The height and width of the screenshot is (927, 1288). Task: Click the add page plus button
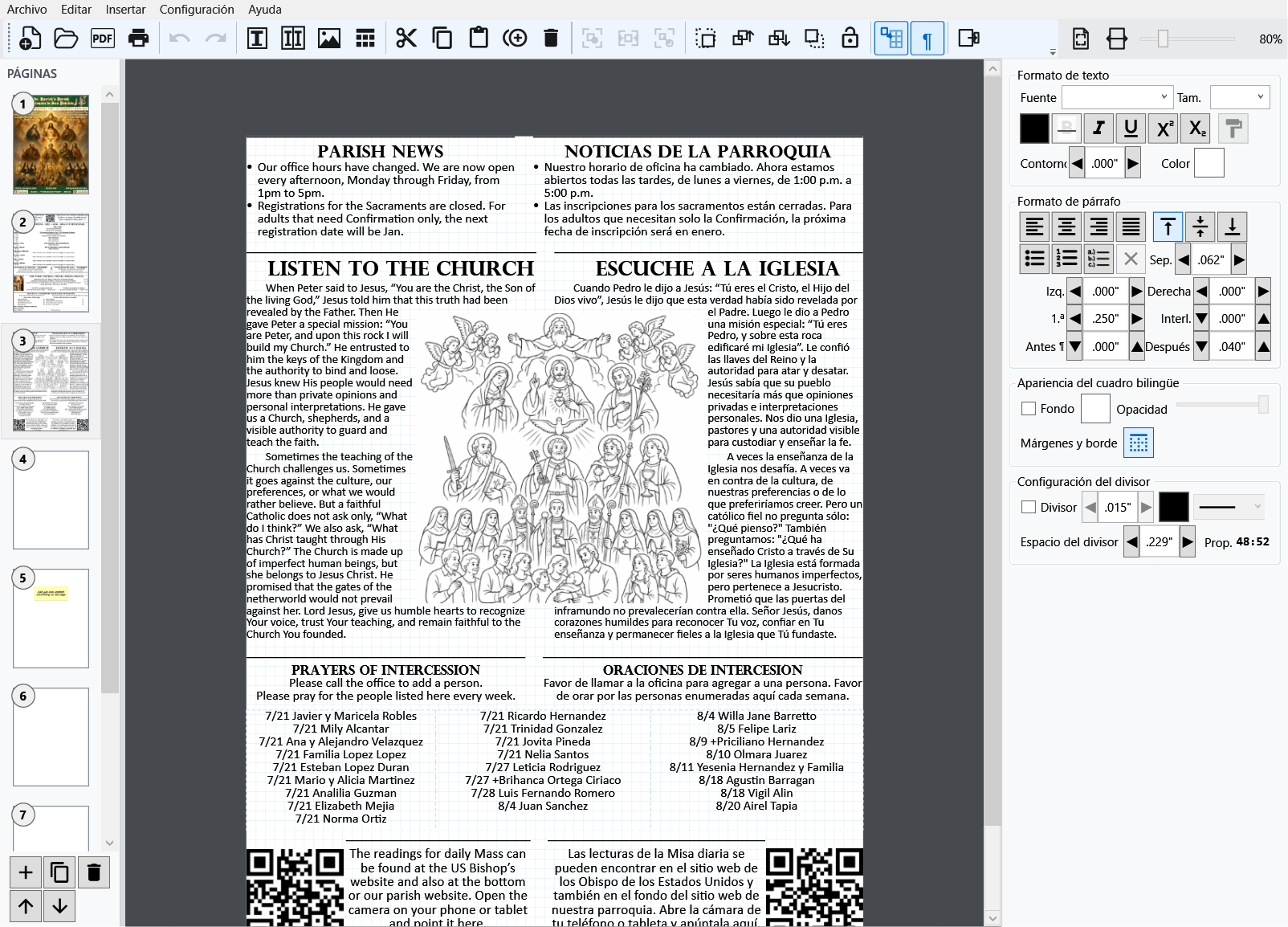(26, 872)
